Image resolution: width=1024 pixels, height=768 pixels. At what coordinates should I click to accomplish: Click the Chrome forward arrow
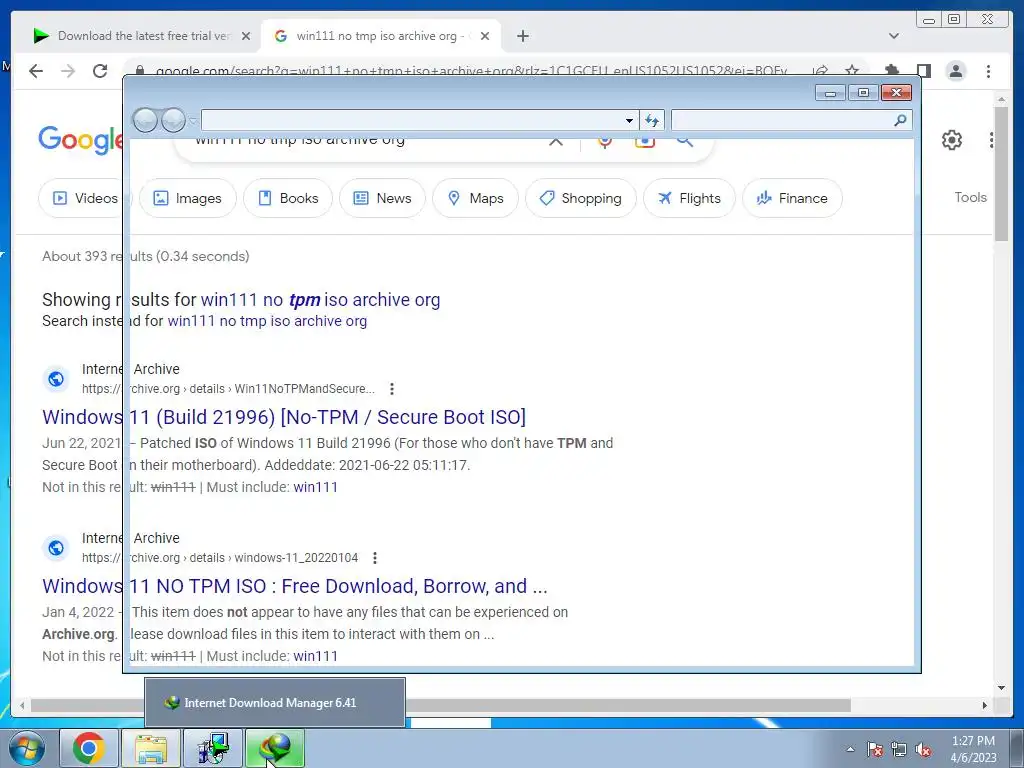(68, 71)
